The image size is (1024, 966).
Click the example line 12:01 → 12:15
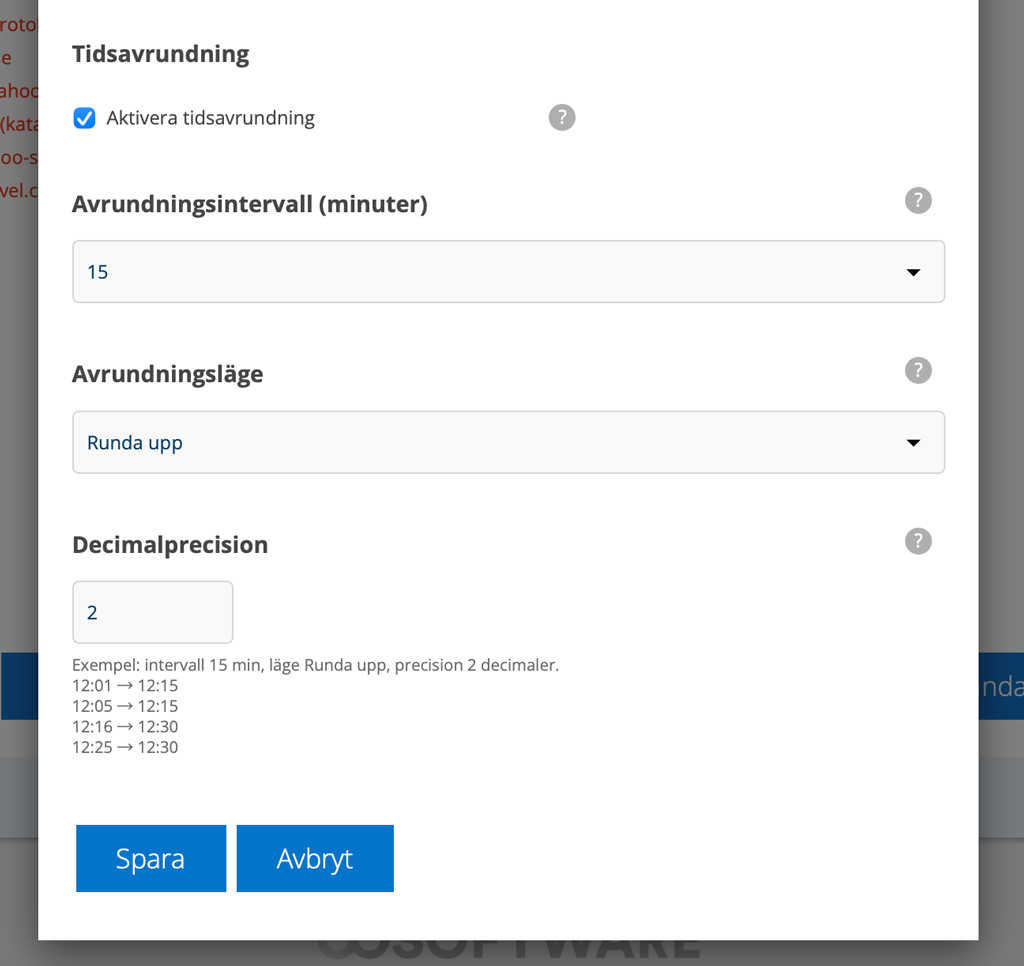click(125, 686)
